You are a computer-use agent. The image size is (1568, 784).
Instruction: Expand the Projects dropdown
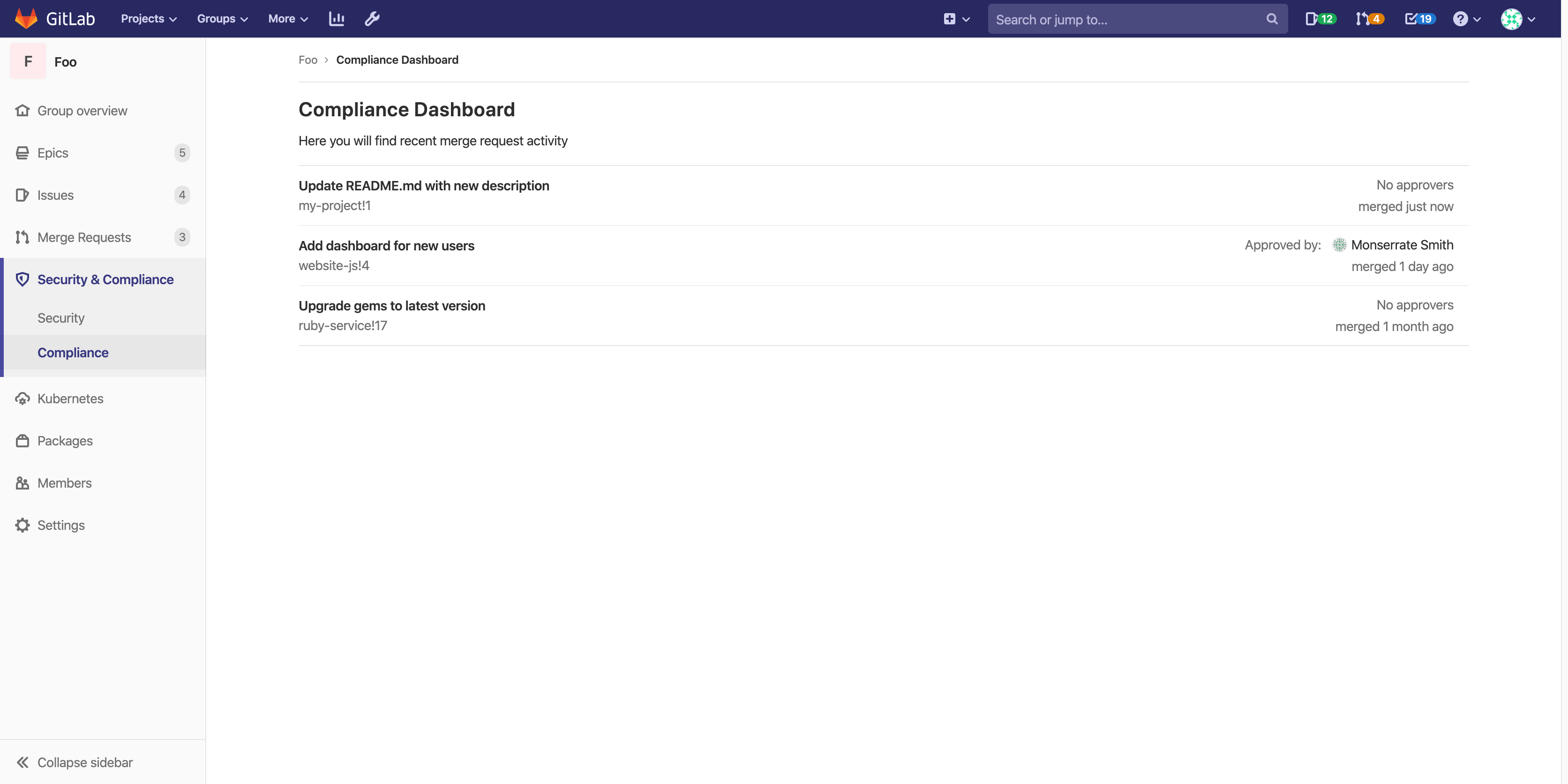(x=148, y=18)
